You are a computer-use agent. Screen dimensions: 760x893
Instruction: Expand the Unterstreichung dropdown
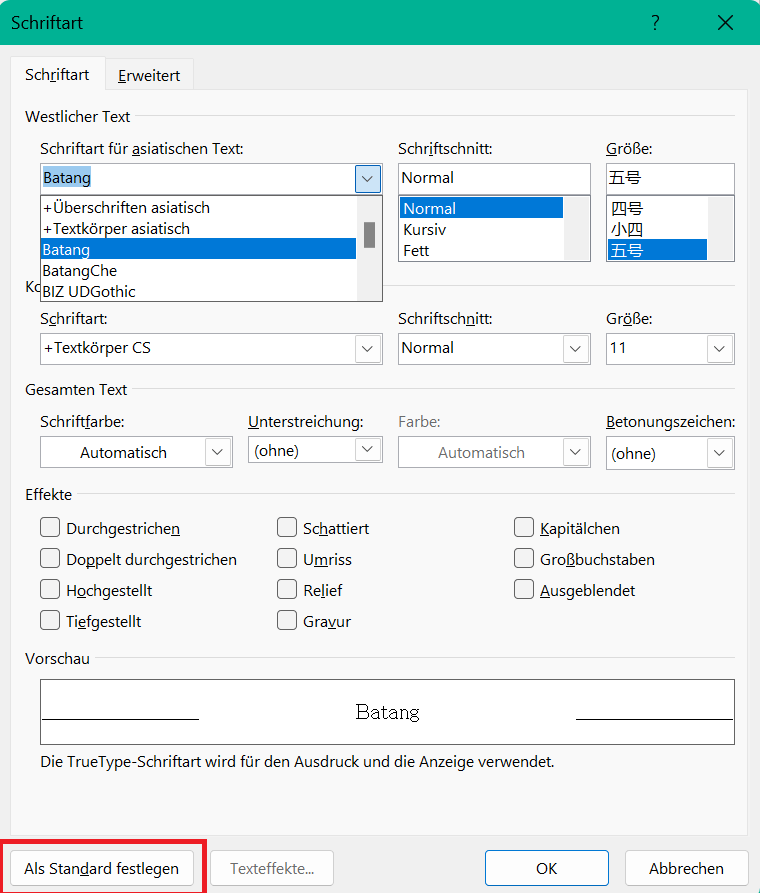pyautogui.click(x=368, y=451)
